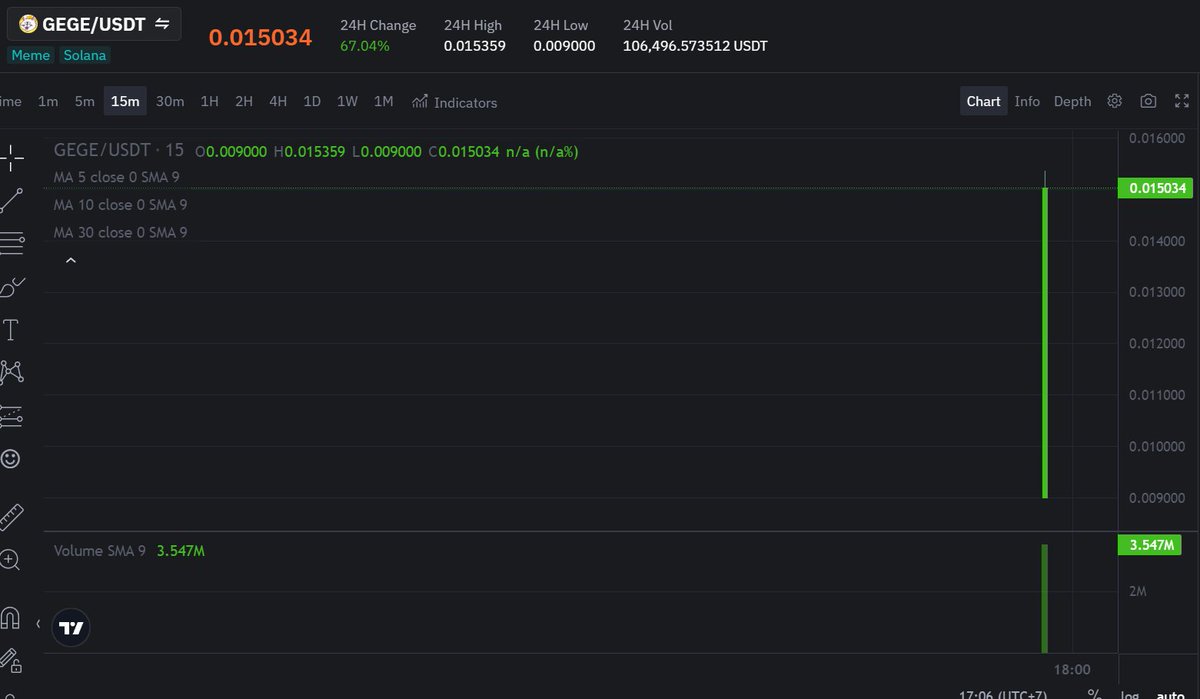The height and width of the screenshot is (699, 1200).
Task: Select the 30m timeframe
Action: click(170, 101)
